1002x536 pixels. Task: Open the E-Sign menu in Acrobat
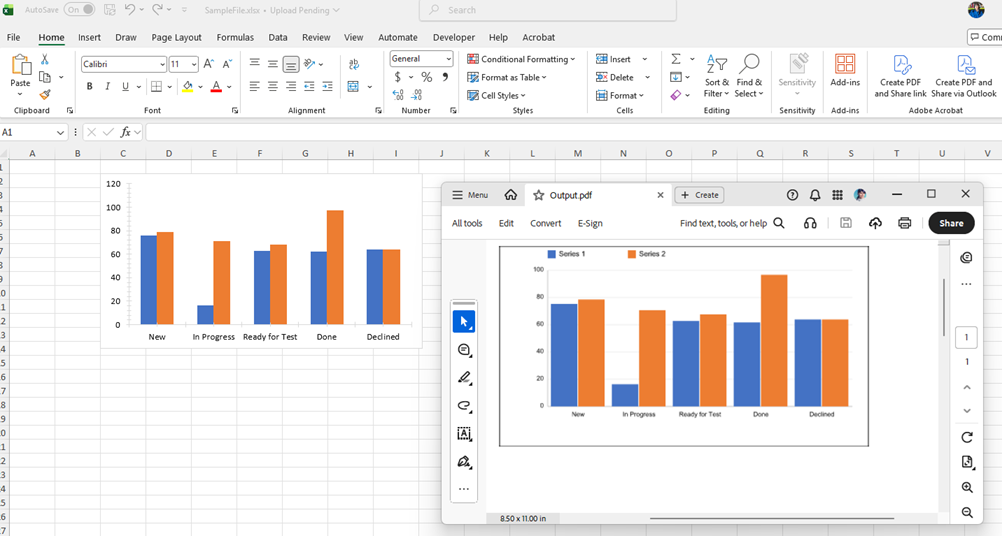[x=590, y=223]
